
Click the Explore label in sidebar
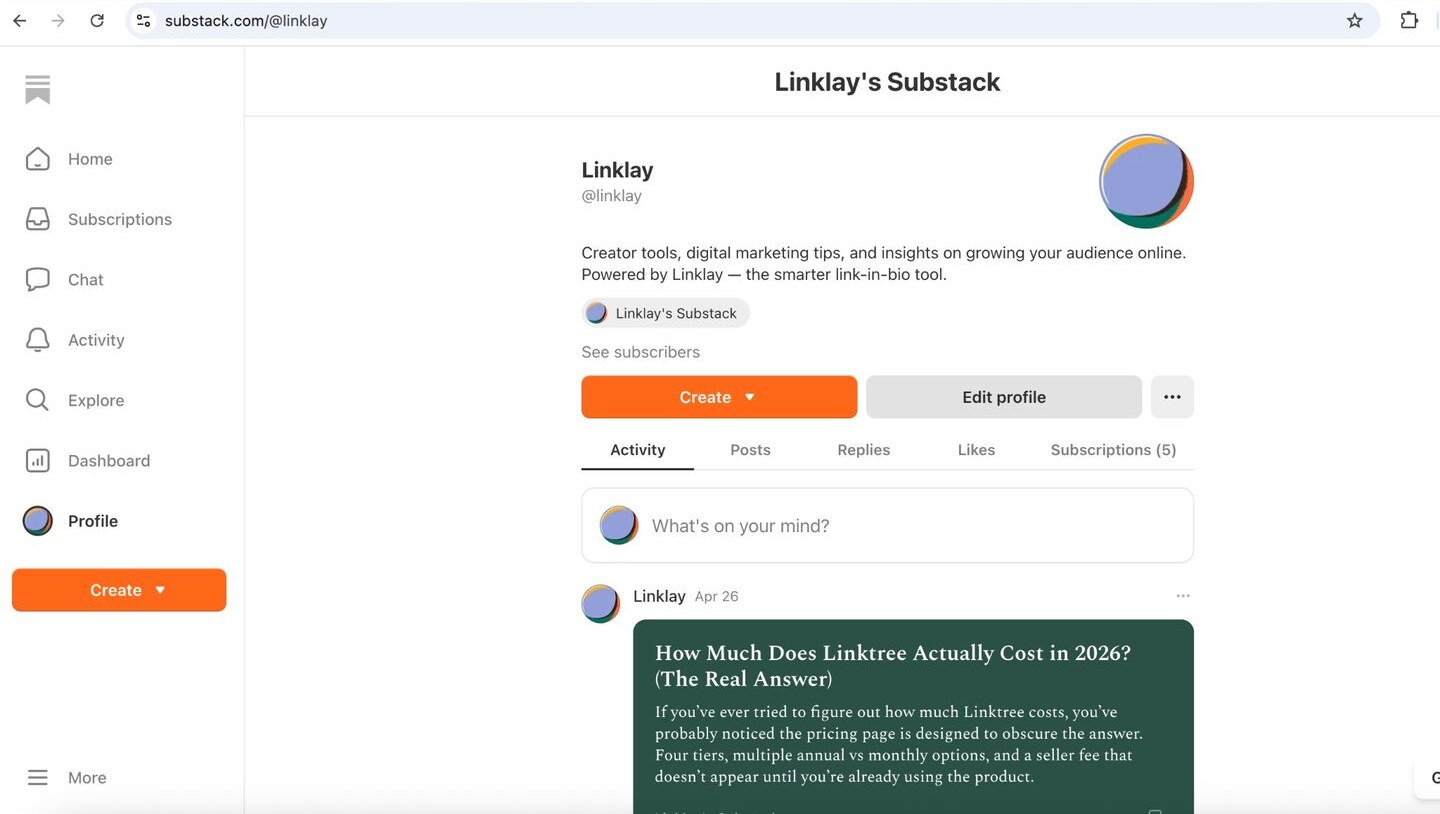point(96,400)
